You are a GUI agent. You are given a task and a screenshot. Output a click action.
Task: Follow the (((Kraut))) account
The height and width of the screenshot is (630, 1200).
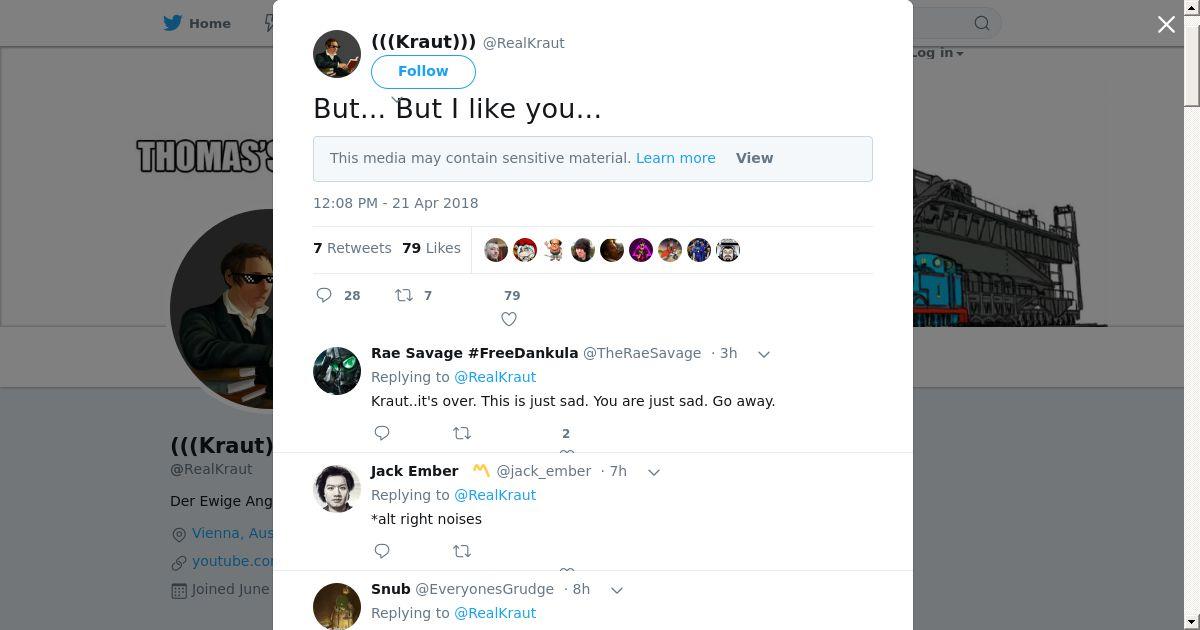click(x=423, y=71)
